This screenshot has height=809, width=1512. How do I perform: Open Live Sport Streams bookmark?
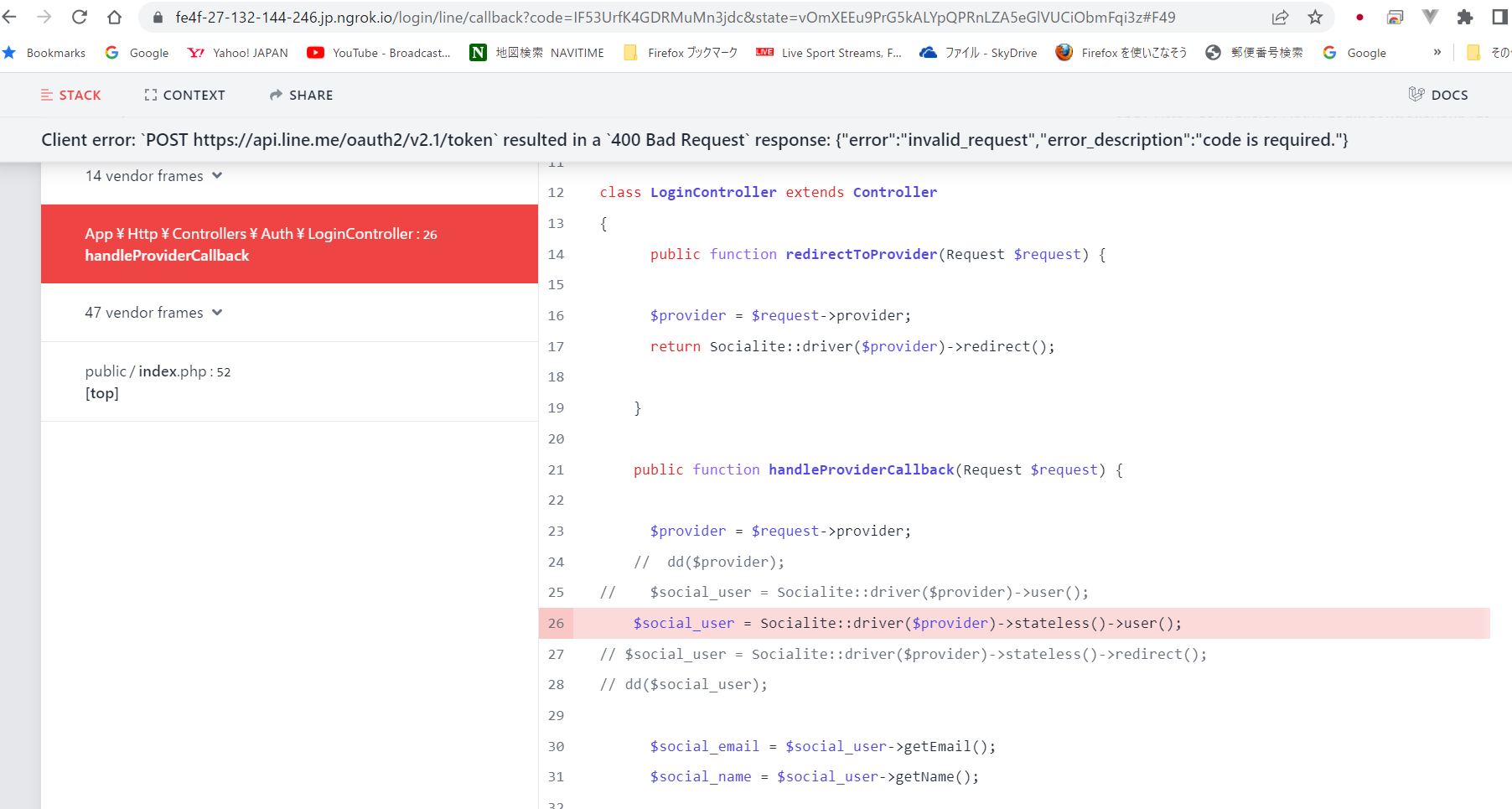point(829,53)
